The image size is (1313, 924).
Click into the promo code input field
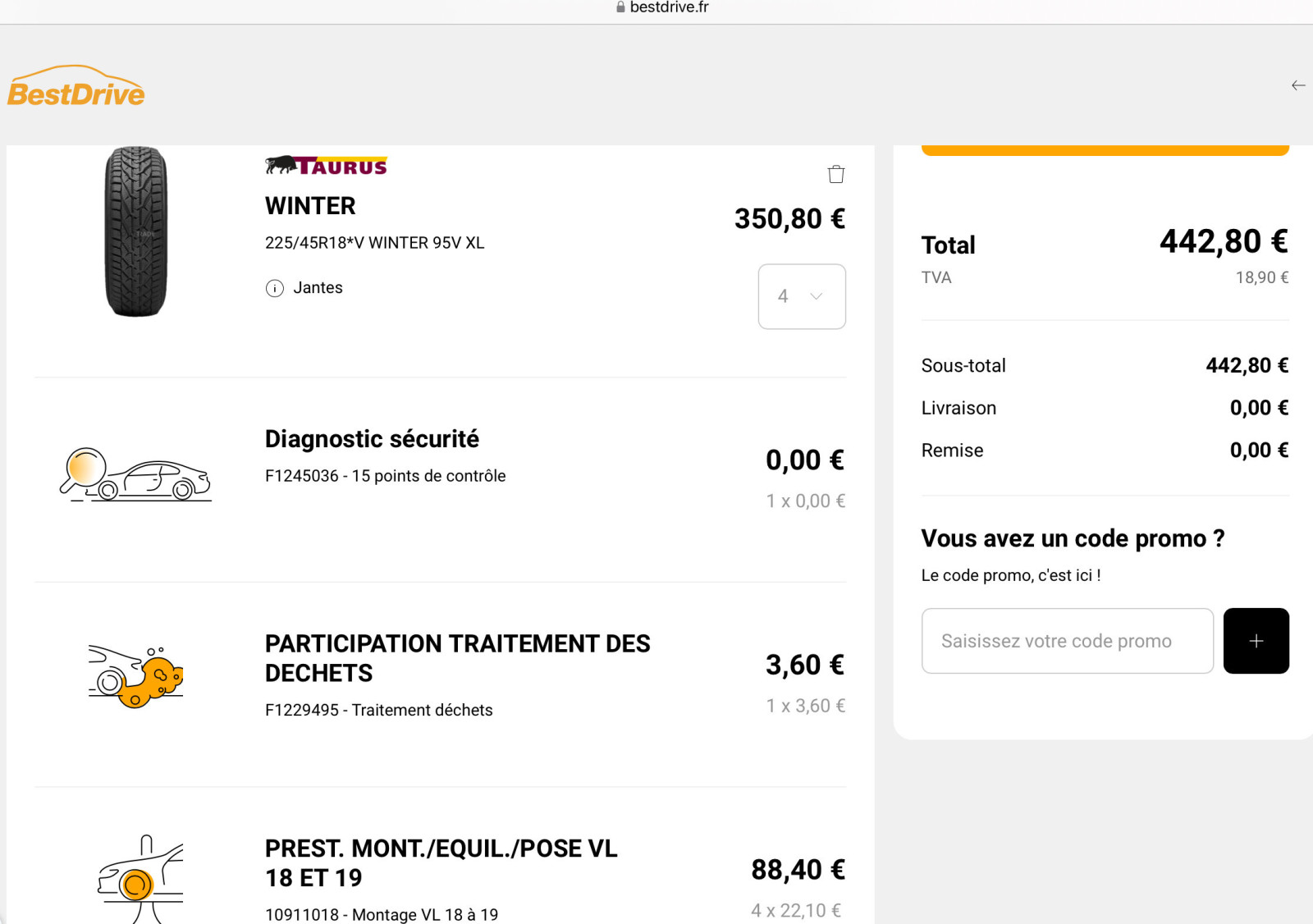point(1067,641)
